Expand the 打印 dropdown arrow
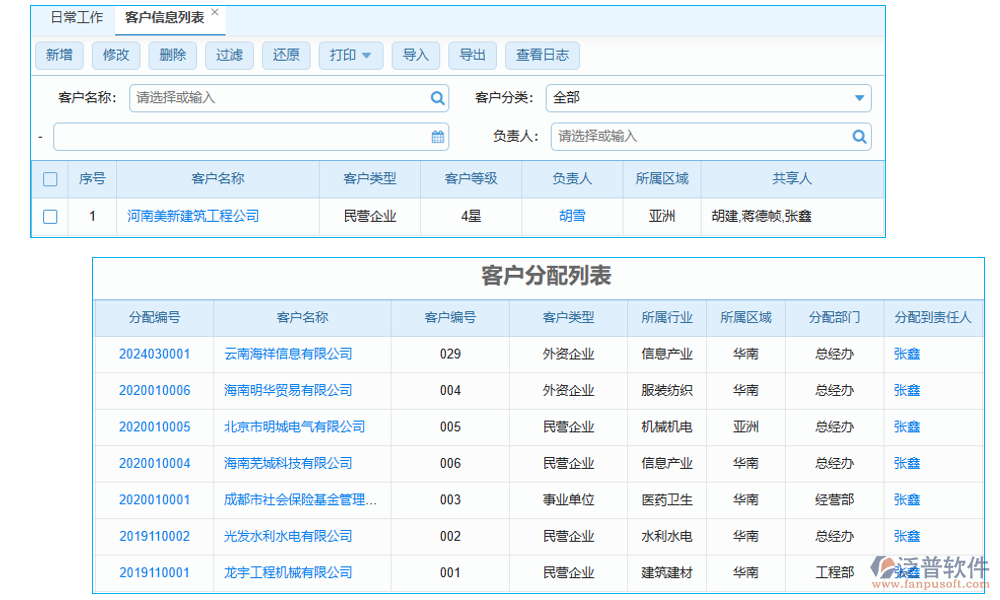1000x600 pixels. pyautogui.click(x=366, y=55)
